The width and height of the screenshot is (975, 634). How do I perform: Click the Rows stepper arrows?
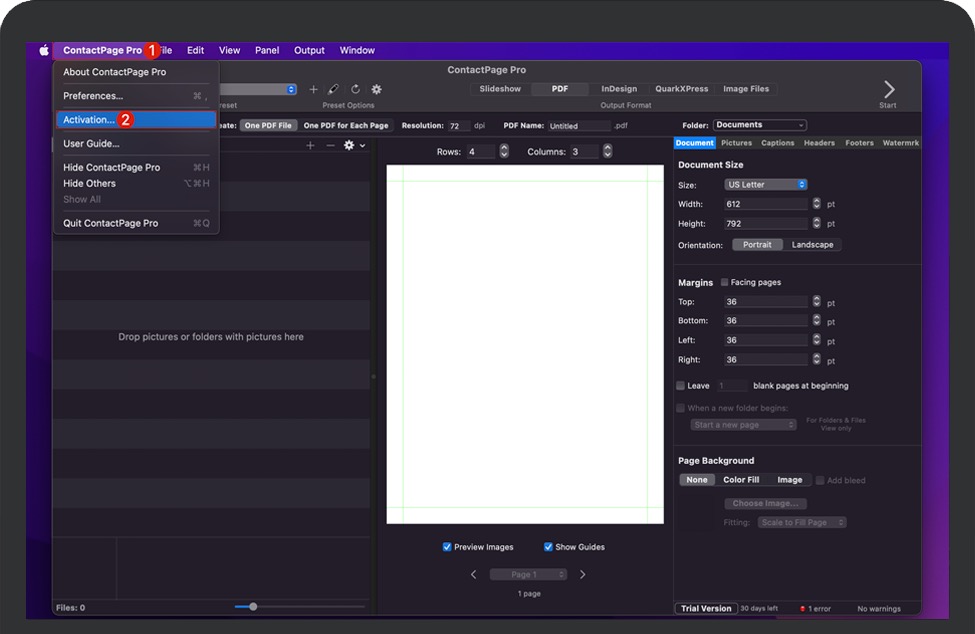[x=504, y=151]
